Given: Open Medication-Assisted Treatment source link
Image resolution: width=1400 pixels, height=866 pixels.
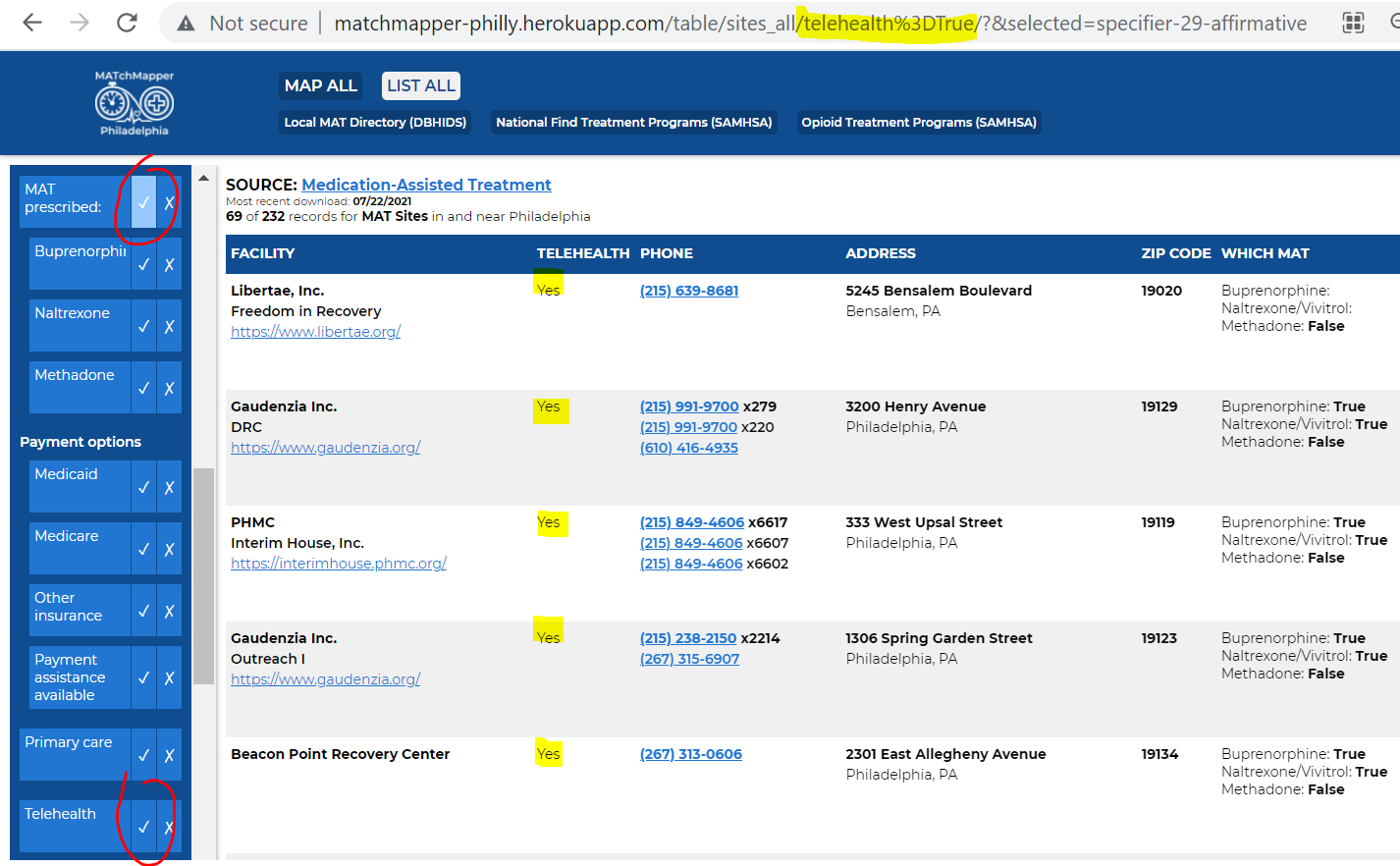Looking at the screenshot, I should (426, 185).
